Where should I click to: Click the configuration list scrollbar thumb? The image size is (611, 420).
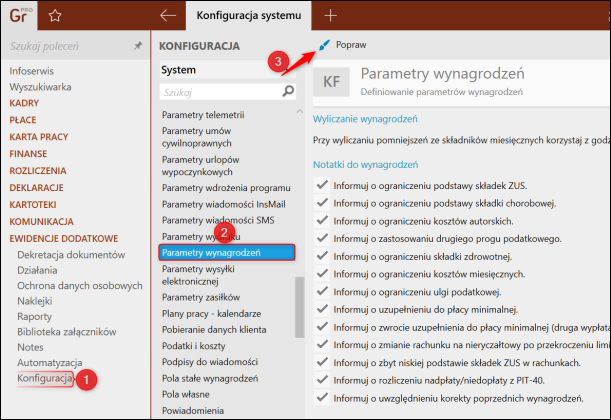click(x=299, y=307)
